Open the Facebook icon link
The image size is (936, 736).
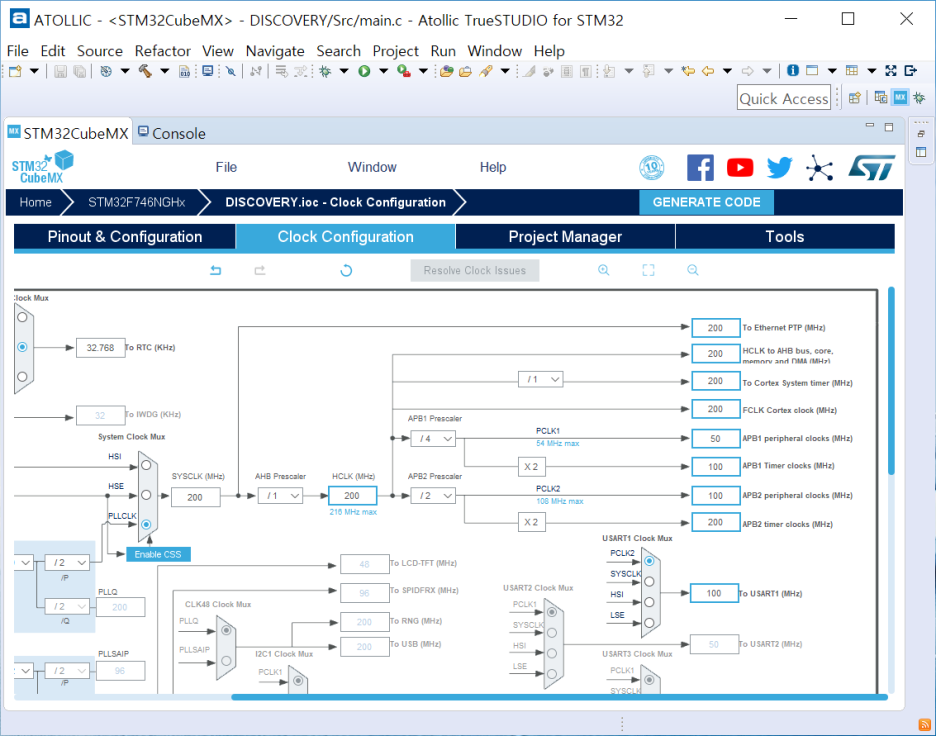click(x=700, y=168)
